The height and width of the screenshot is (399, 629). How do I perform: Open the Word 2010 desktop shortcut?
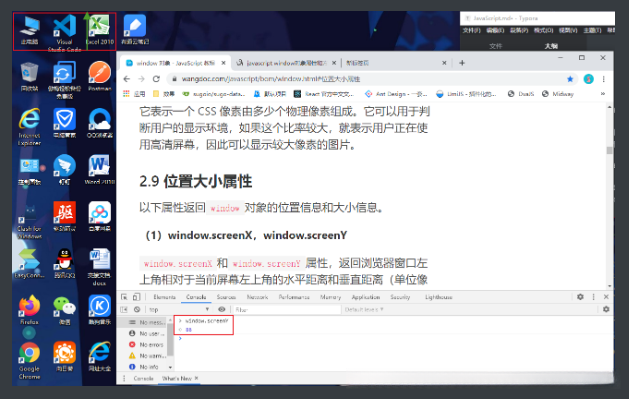coord(99,170)
